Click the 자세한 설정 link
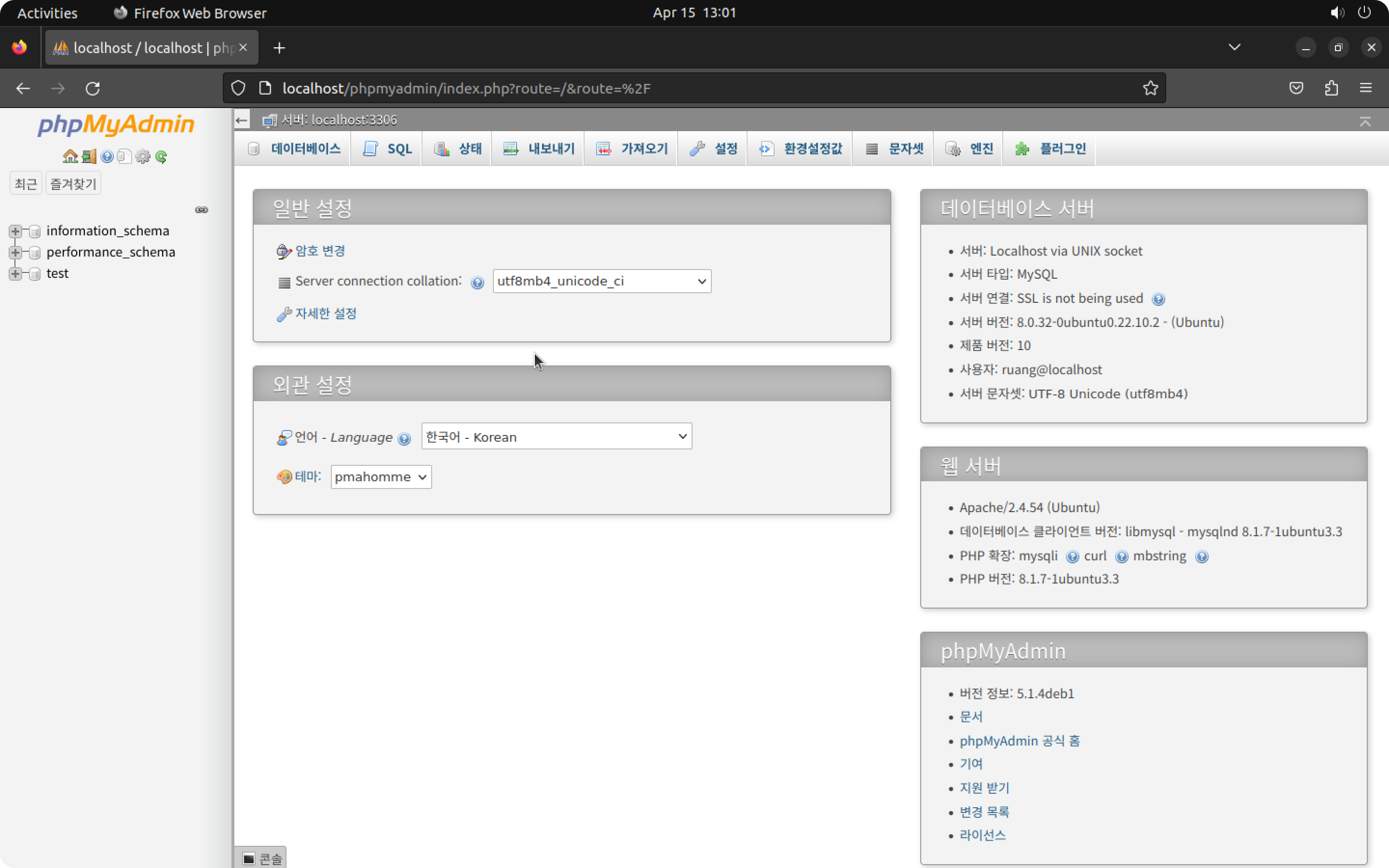This screenshot has height=868, width=1389. [x=326, y=313]
